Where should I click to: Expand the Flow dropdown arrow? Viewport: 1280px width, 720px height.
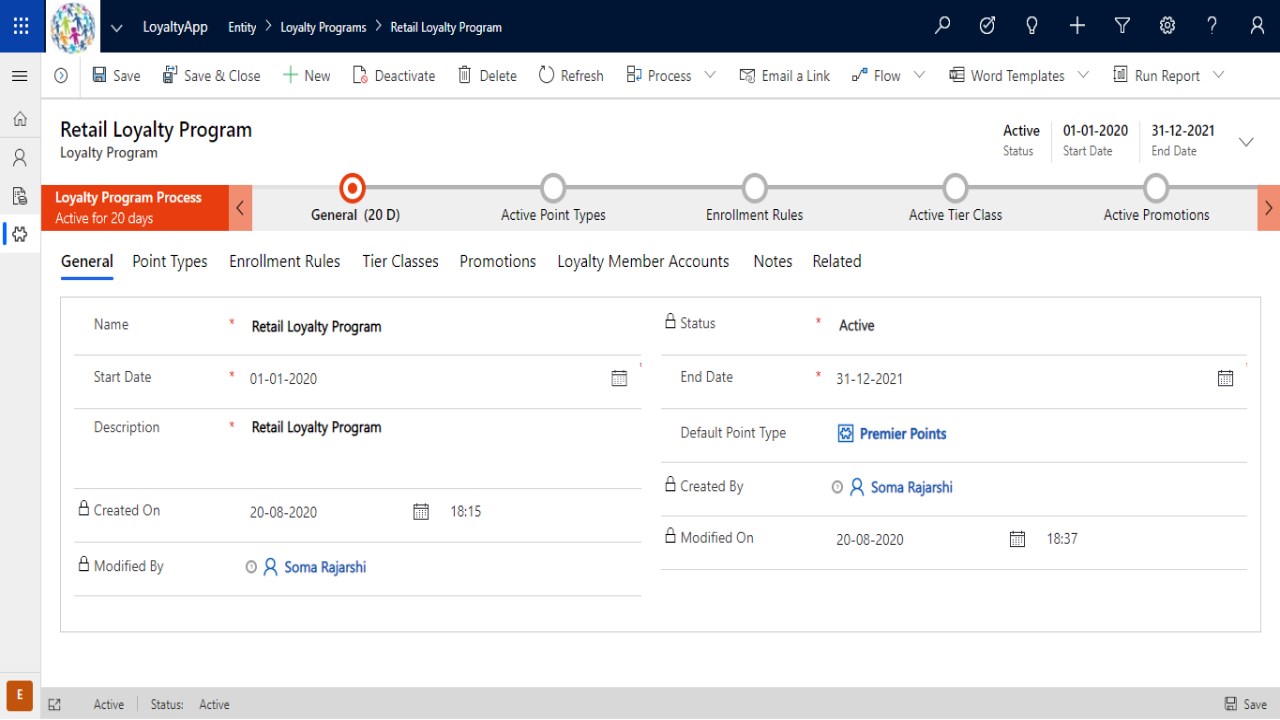(919, 75)
